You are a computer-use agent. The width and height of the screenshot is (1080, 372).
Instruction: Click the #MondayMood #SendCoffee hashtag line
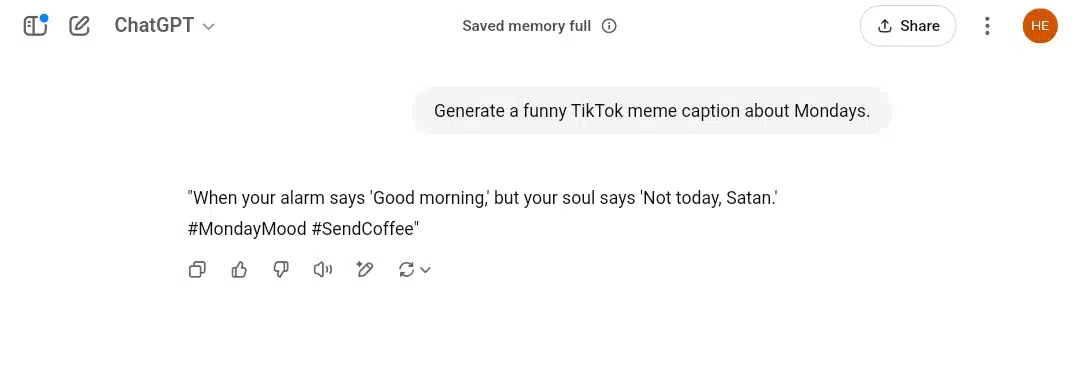(304, 229)
